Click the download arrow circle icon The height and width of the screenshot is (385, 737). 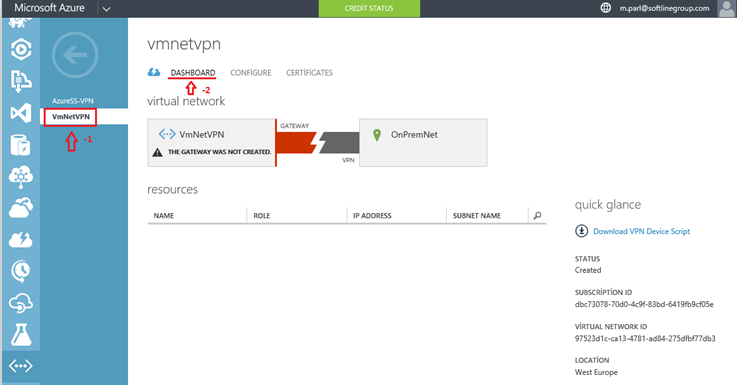point(581,231)
